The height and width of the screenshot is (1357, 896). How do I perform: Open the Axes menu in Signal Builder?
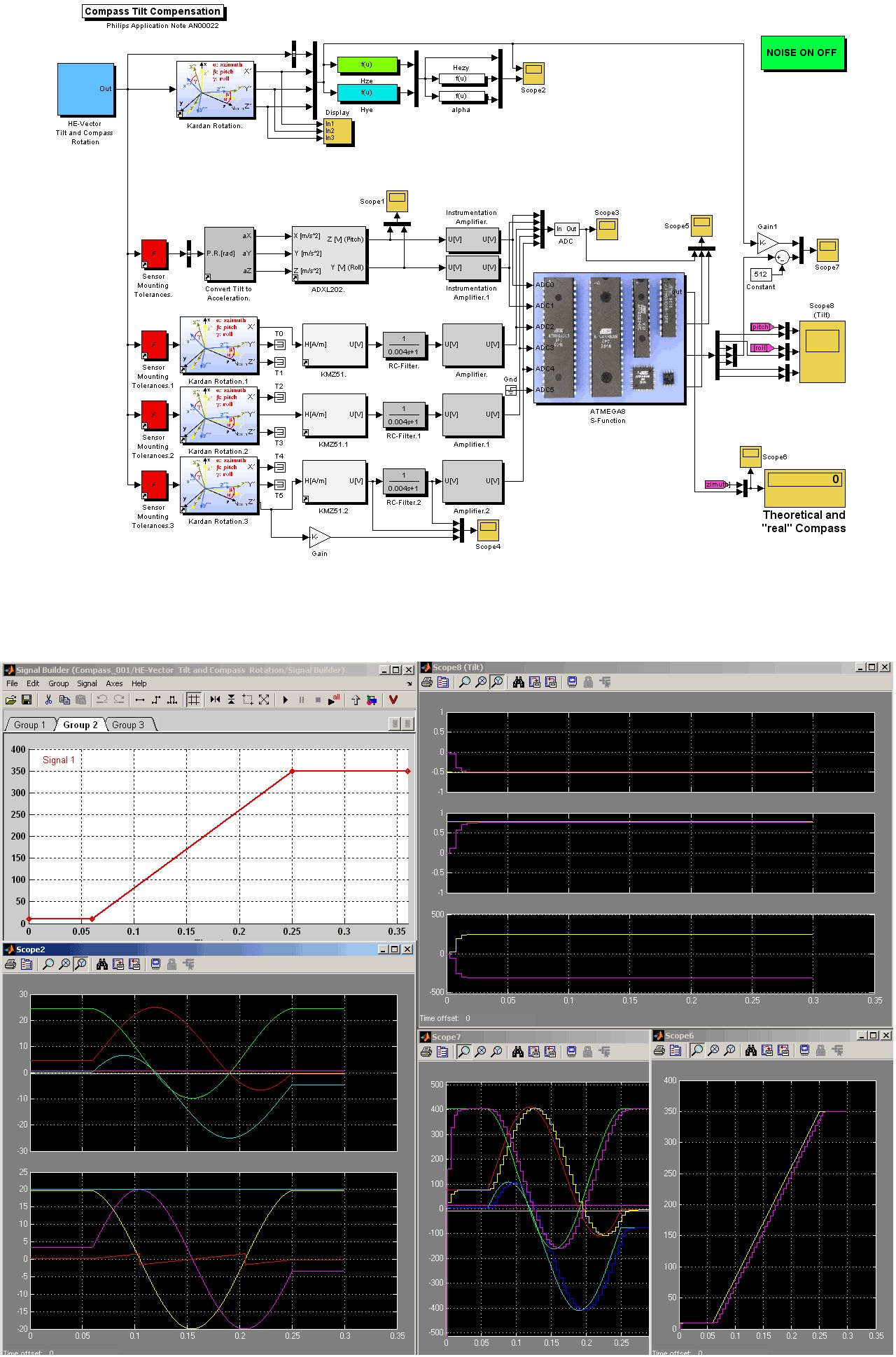pos(114,683)
